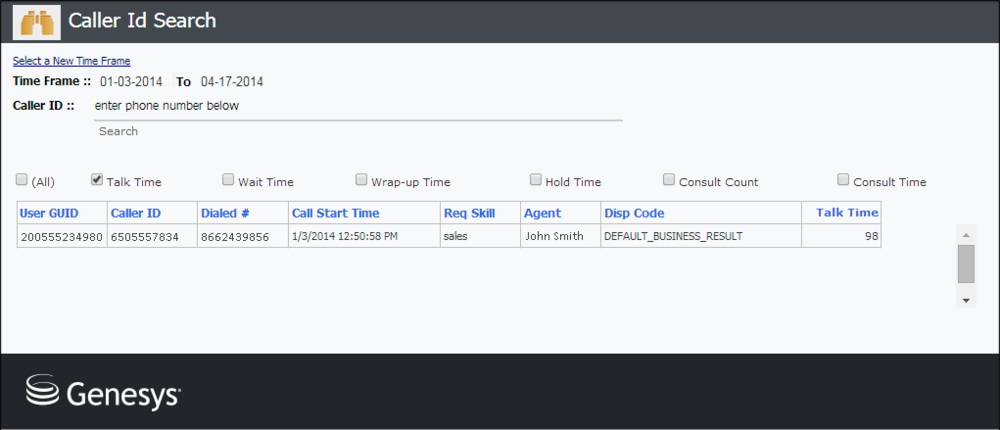Check the Wait Time checkbox
The height and width of the screenshot is (430, 1000).
(228, 180)
